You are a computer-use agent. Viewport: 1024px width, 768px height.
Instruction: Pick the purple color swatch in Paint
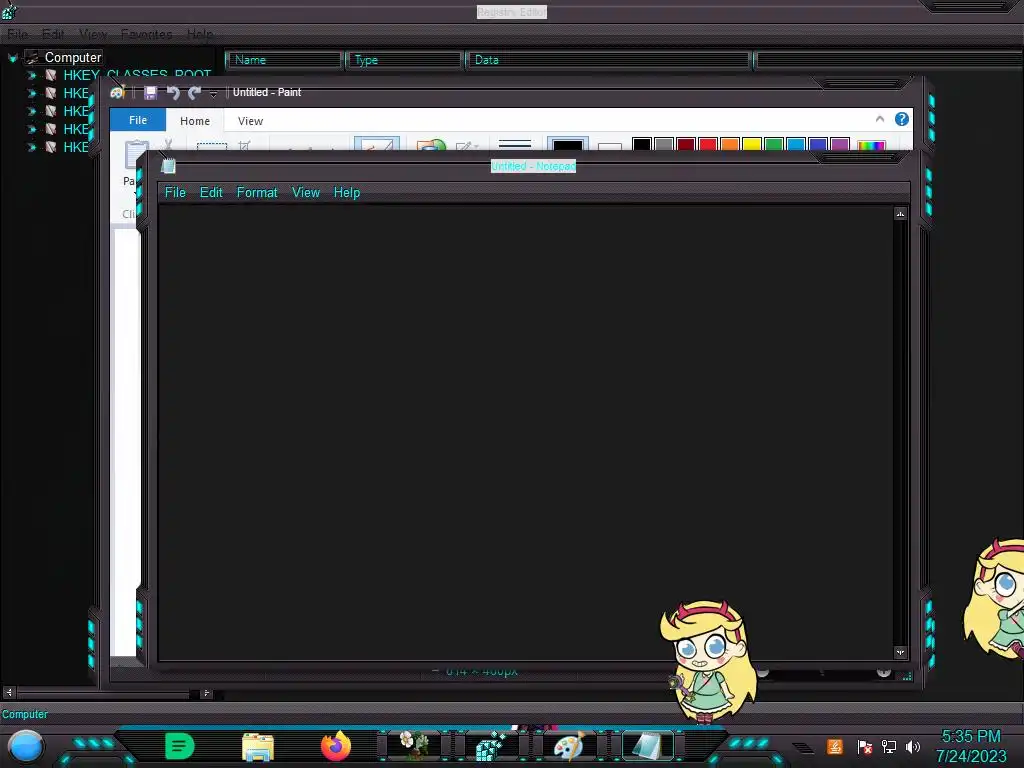click(x=840, y=144)
